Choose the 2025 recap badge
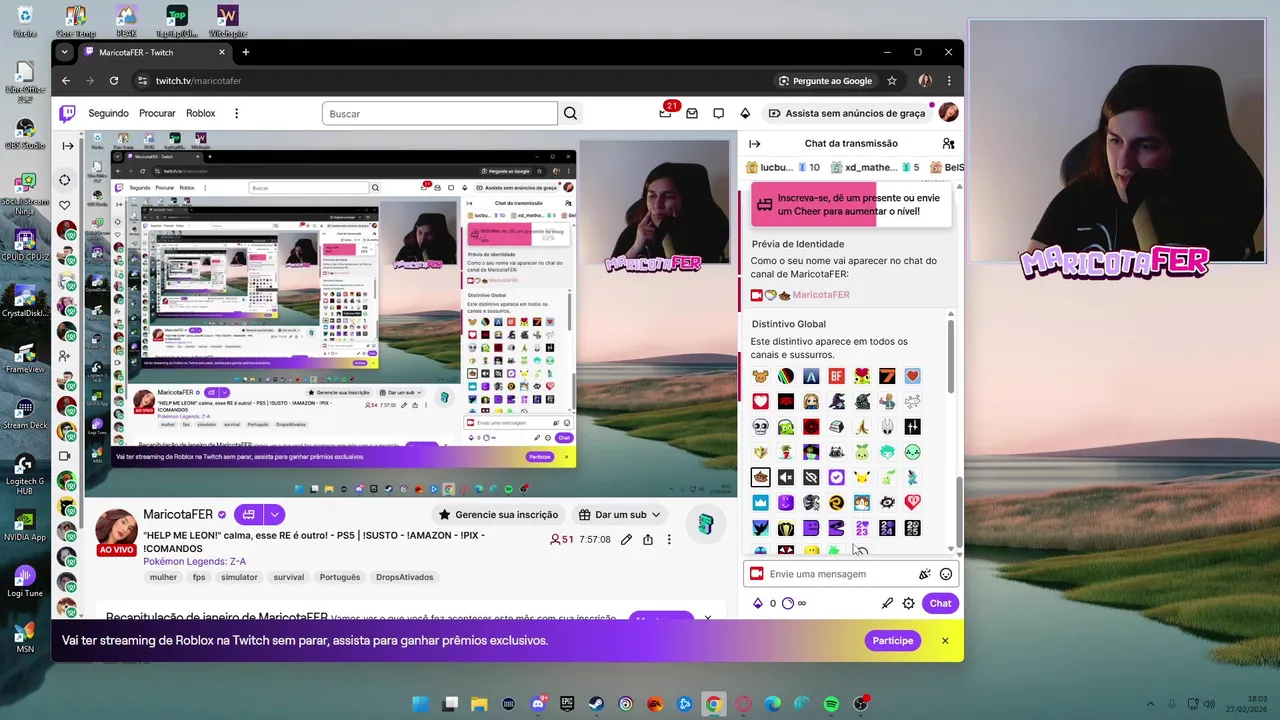Screen dimensions: 1280x720 912,528
